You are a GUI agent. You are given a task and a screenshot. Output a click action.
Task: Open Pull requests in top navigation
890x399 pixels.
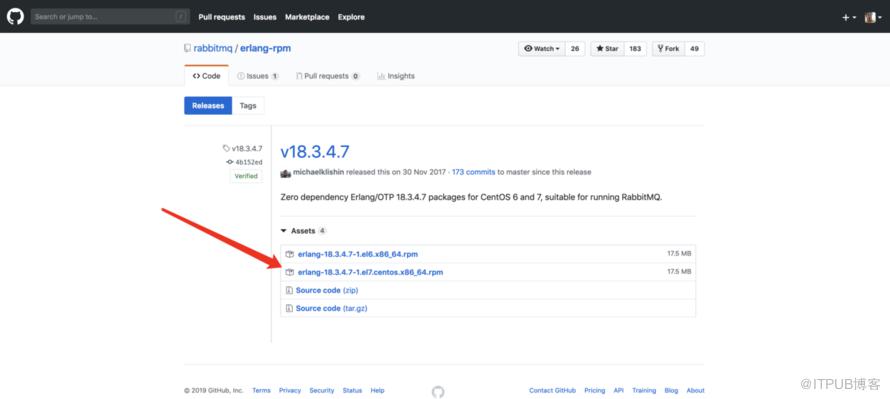221,17
